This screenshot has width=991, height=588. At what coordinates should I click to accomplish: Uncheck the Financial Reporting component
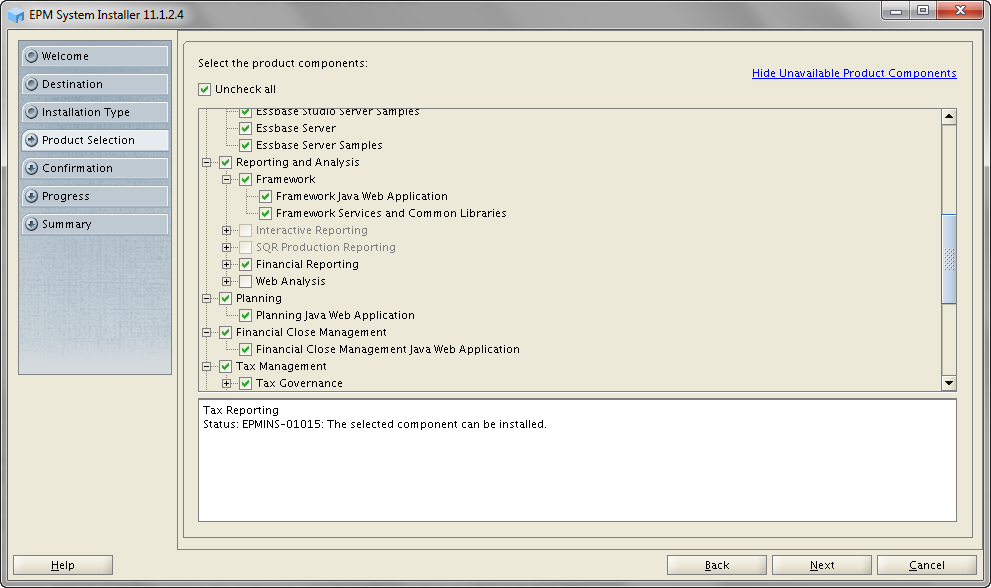[x=245, y=264]
